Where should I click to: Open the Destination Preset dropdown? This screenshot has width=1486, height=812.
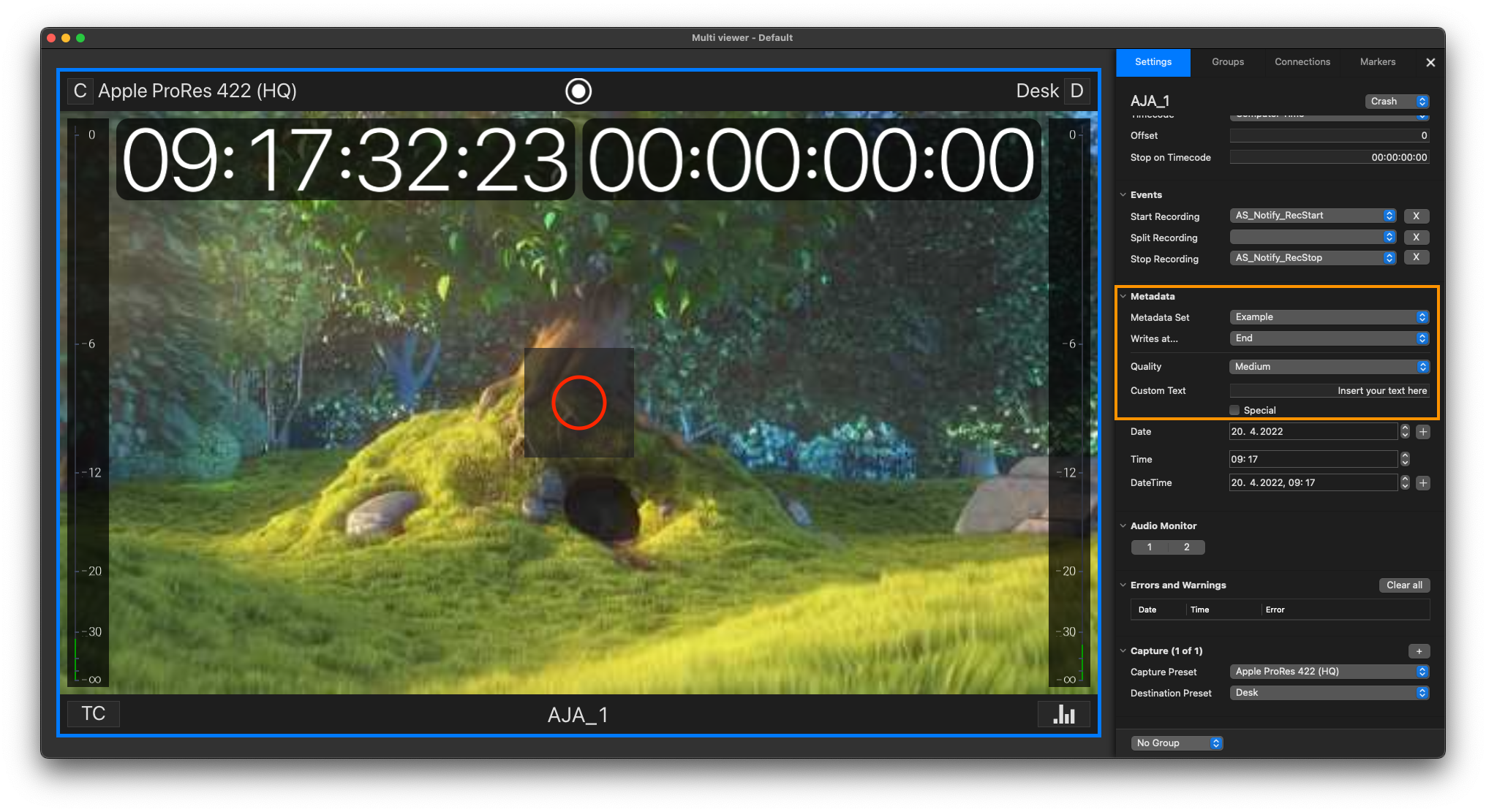tap(1330, 693)
